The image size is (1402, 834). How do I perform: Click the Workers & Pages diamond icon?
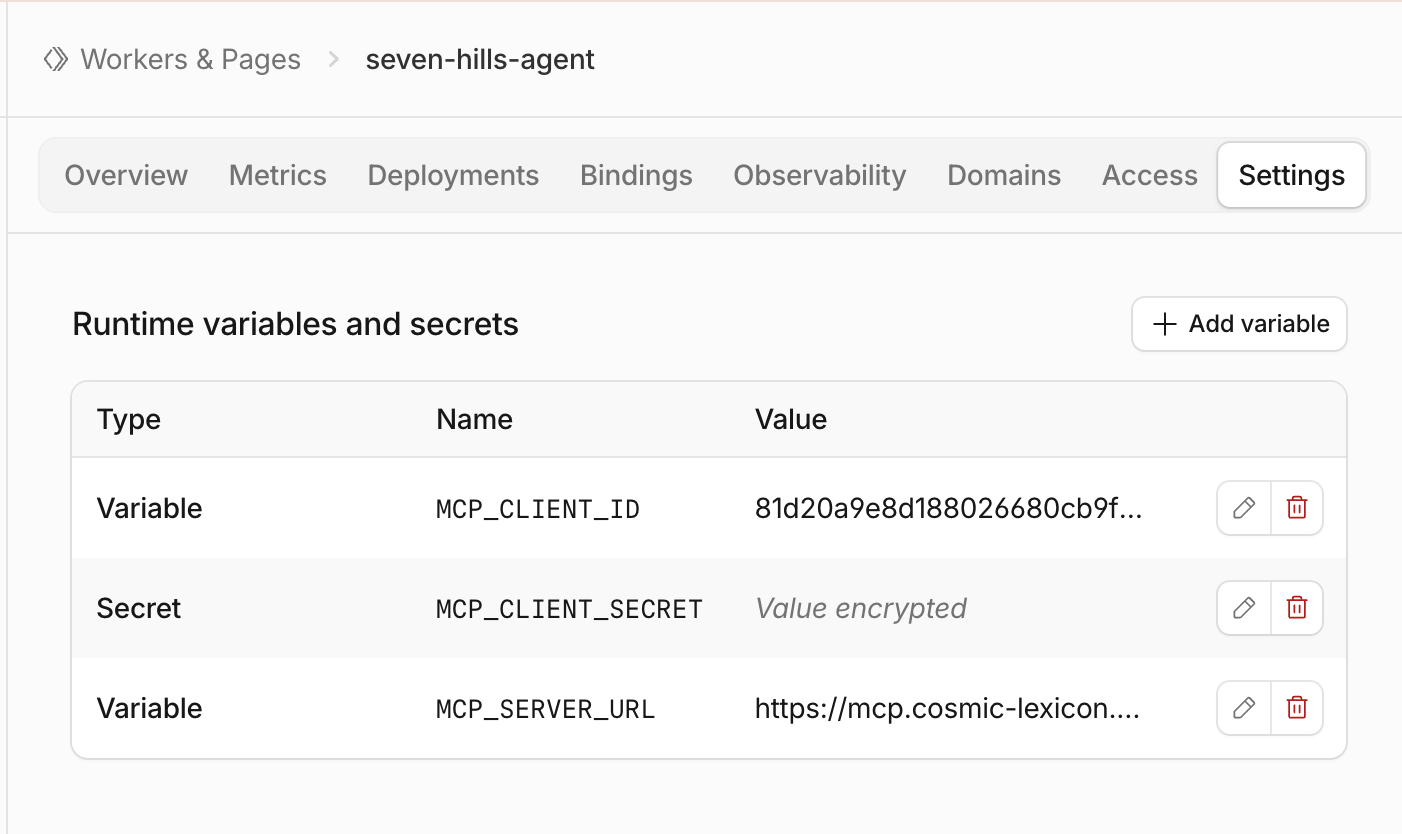[x=55, y=60]
